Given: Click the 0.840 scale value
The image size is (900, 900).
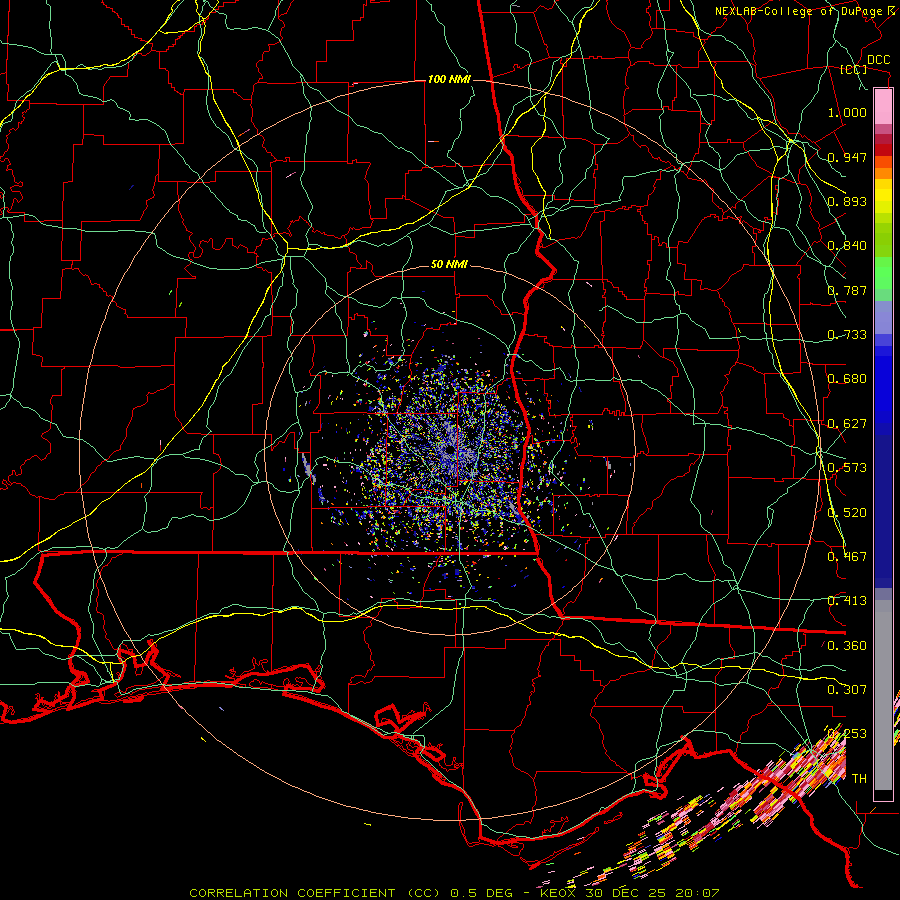Looking at the screenshot, I should click(847, 246).
